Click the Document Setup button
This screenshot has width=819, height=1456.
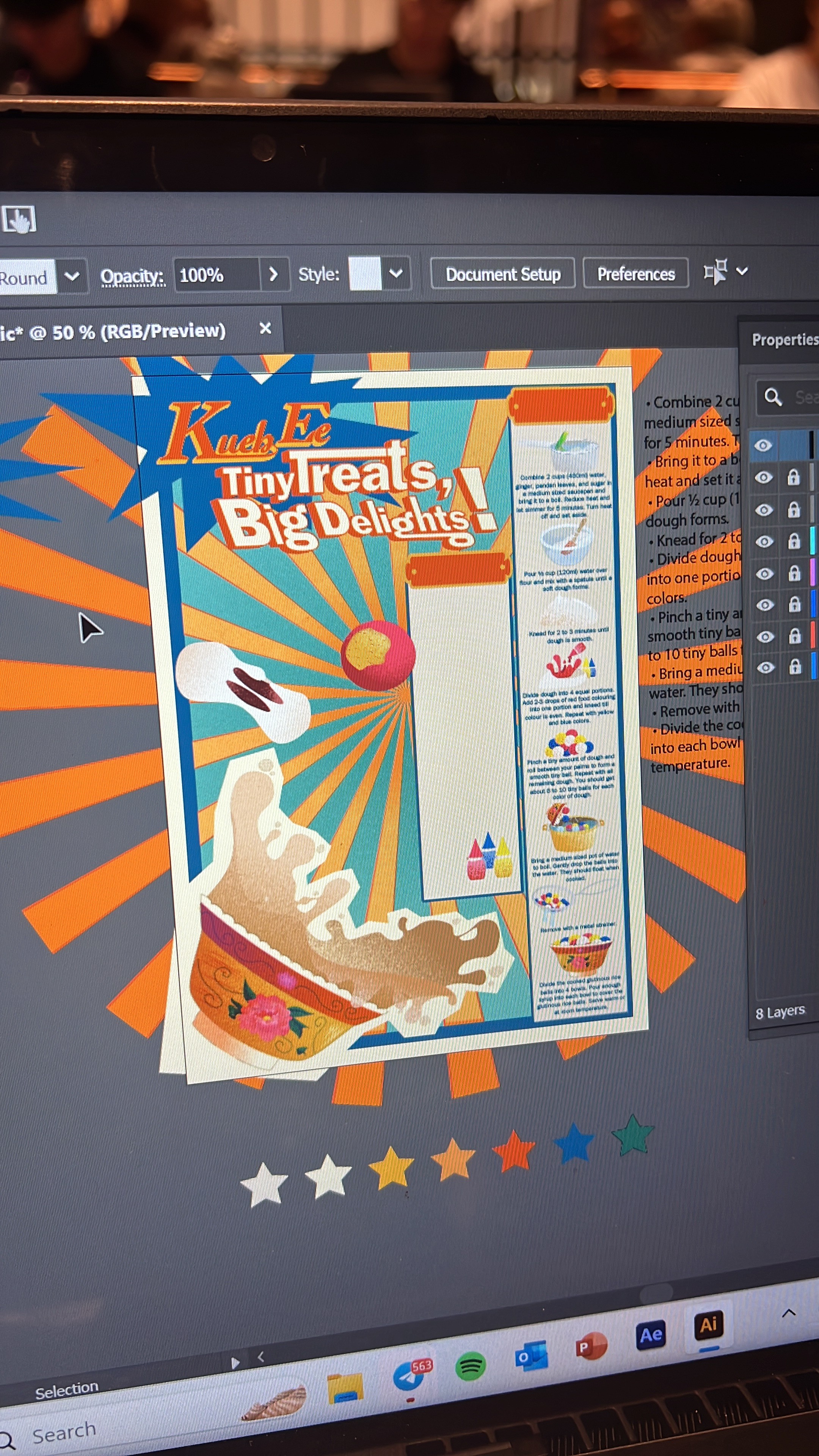click(502, 274)
